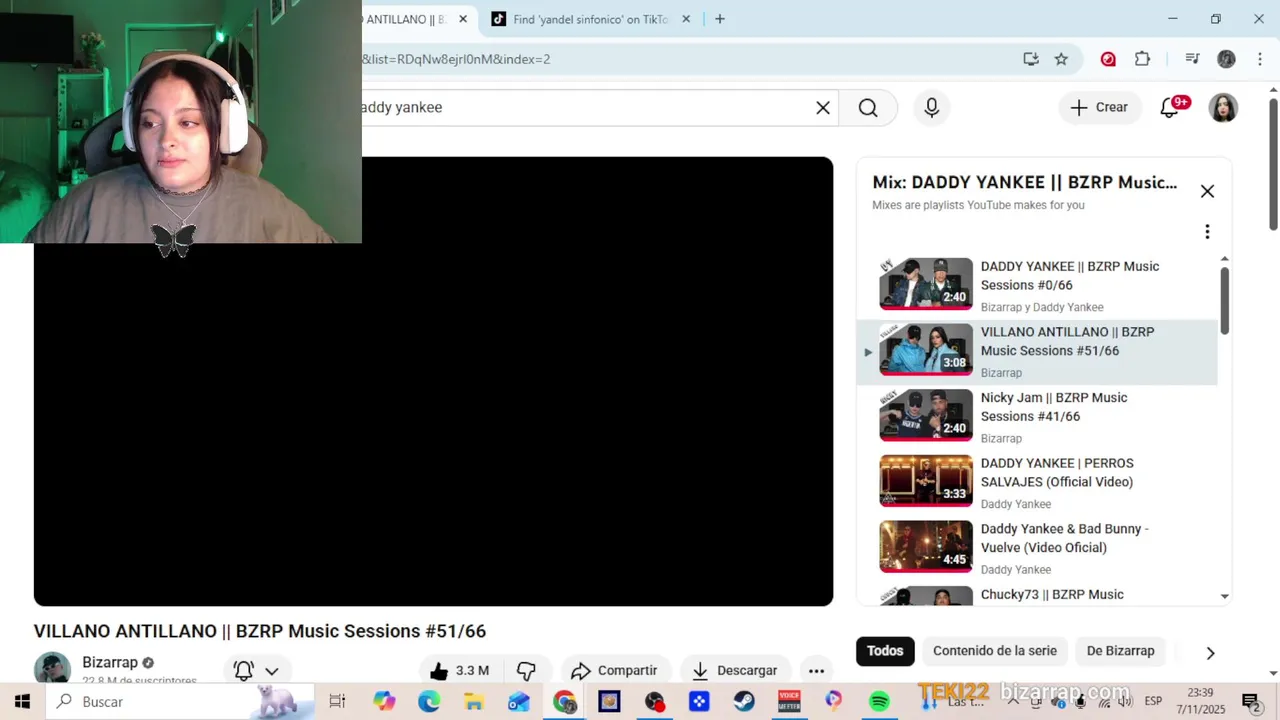Open Chrome media control icon

click(1192, 59)
